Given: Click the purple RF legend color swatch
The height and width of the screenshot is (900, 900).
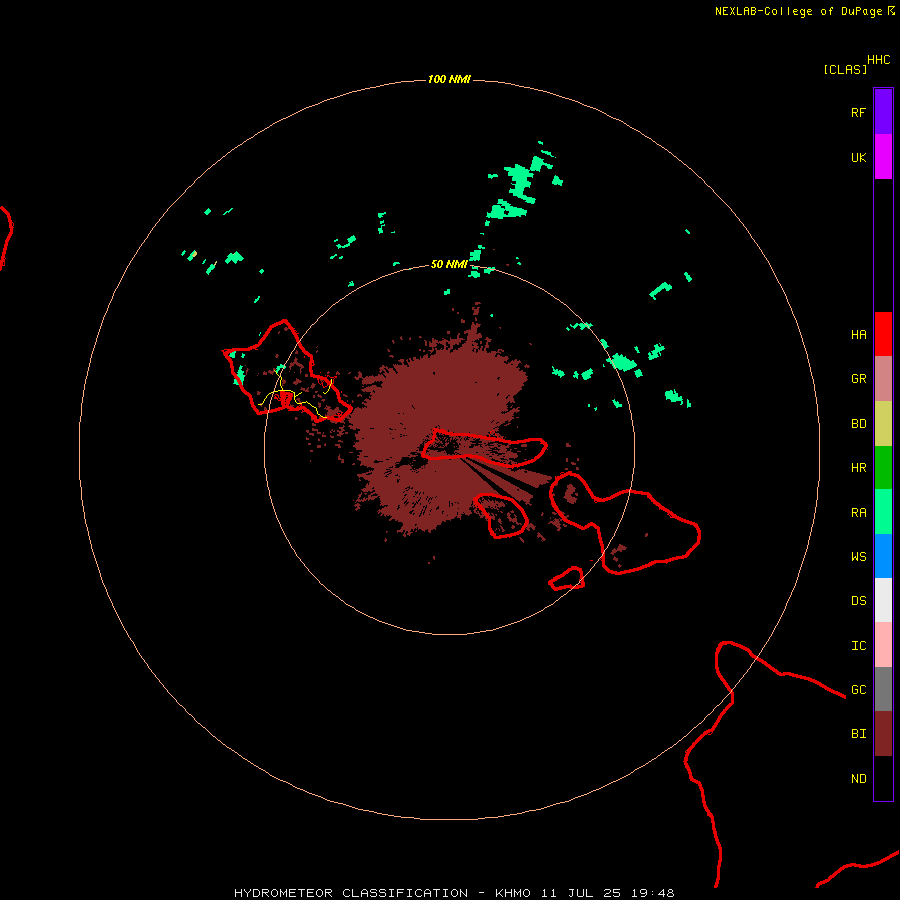Looking at the screenshot, I should pyautogui.click(x=883, y=112).
